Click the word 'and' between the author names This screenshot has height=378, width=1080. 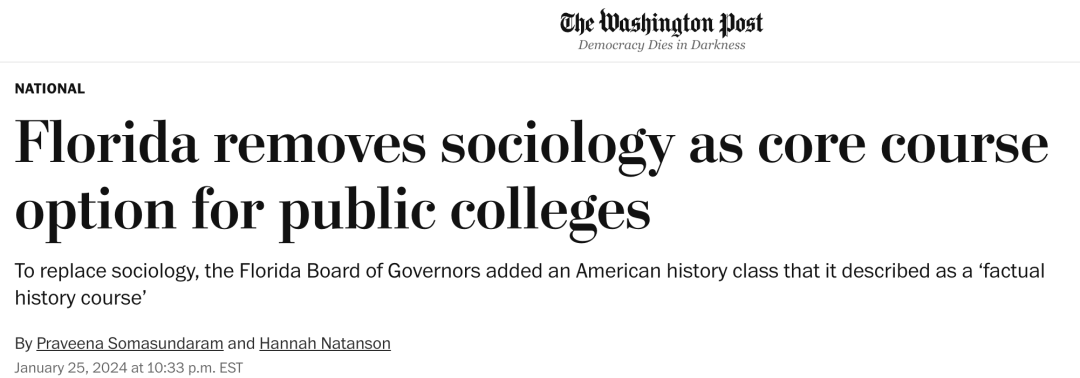(241, 343)
